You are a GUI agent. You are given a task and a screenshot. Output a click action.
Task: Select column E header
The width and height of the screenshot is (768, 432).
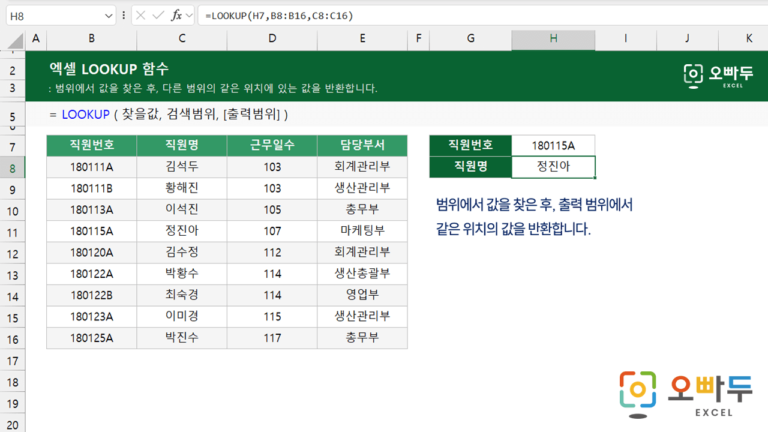click(x=362, y=39)
